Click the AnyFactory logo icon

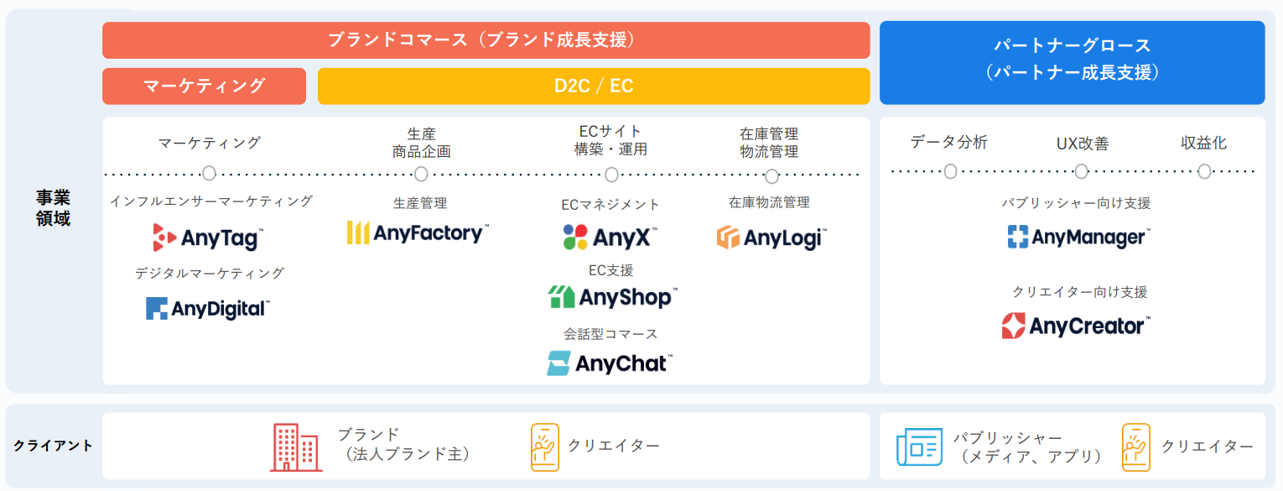[x=358, y=233]
